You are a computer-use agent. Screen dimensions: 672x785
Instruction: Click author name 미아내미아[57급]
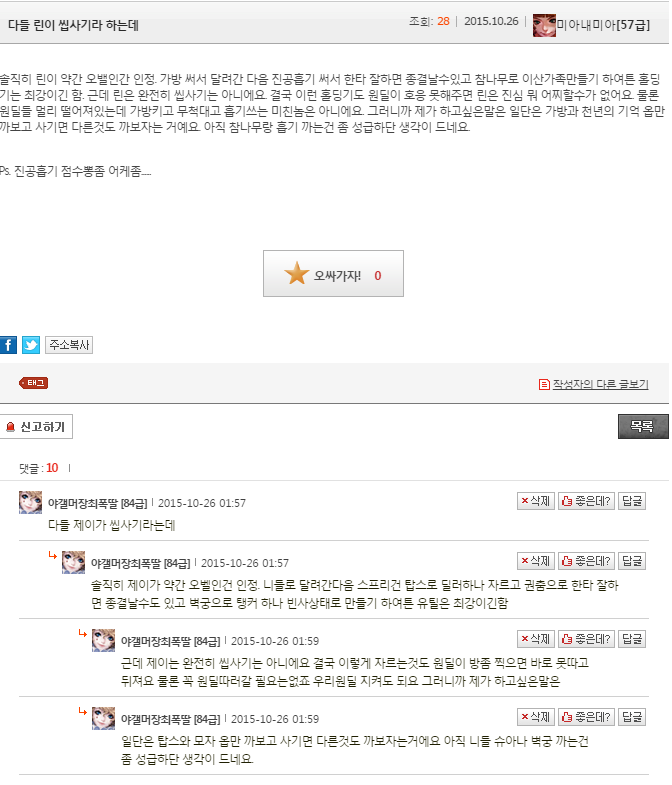[603, 25]
